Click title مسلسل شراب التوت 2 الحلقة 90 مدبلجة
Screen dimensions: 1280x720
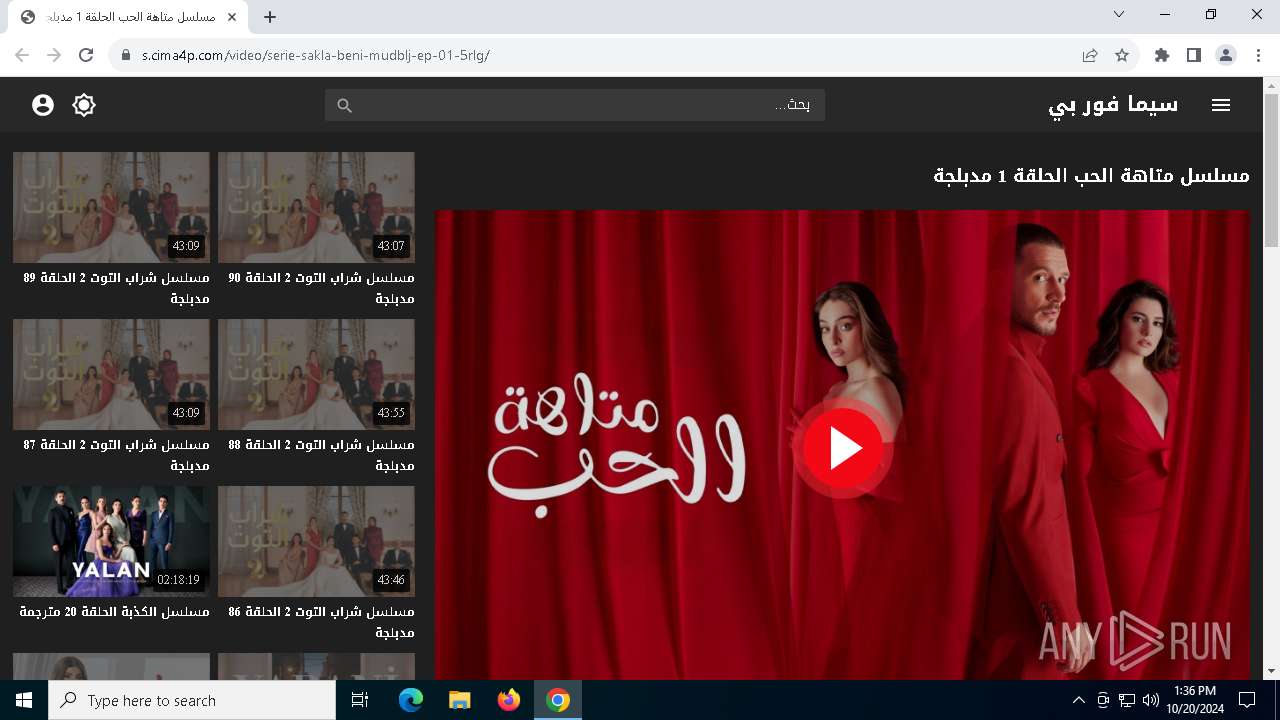click(321, 288)
